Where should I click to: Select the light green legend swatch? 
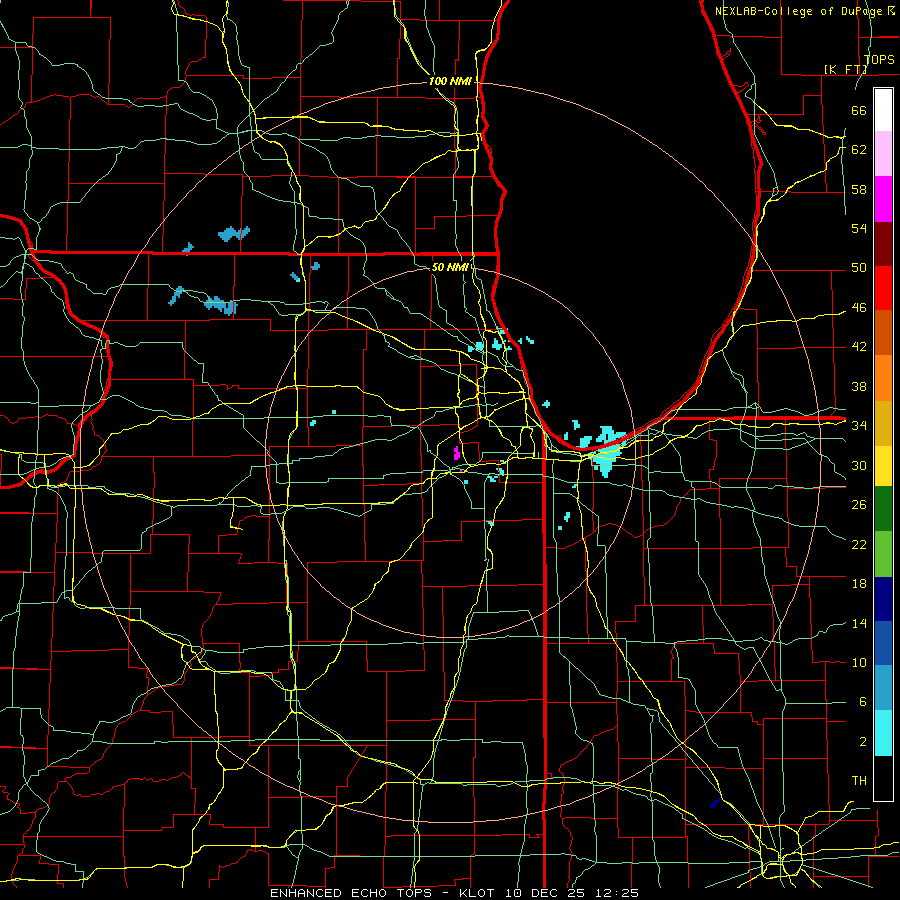tap(883, 554)
